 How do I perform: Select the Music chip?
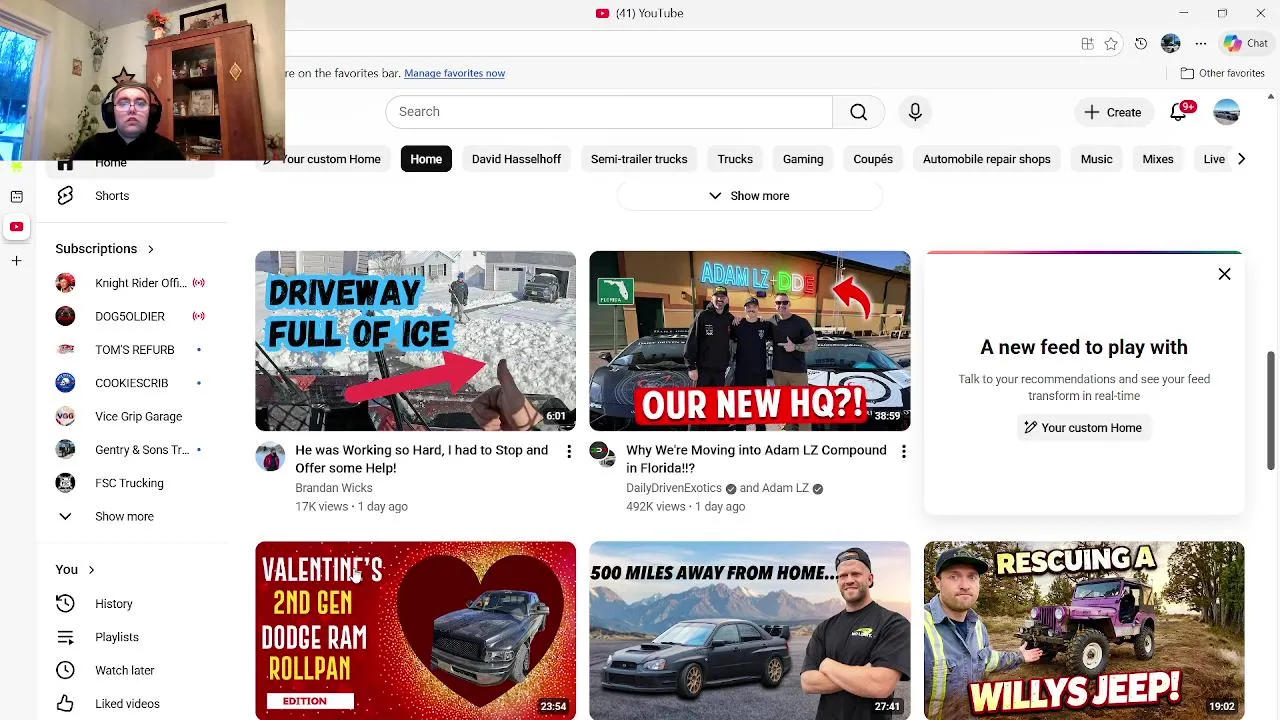[x=1096, y=159]
